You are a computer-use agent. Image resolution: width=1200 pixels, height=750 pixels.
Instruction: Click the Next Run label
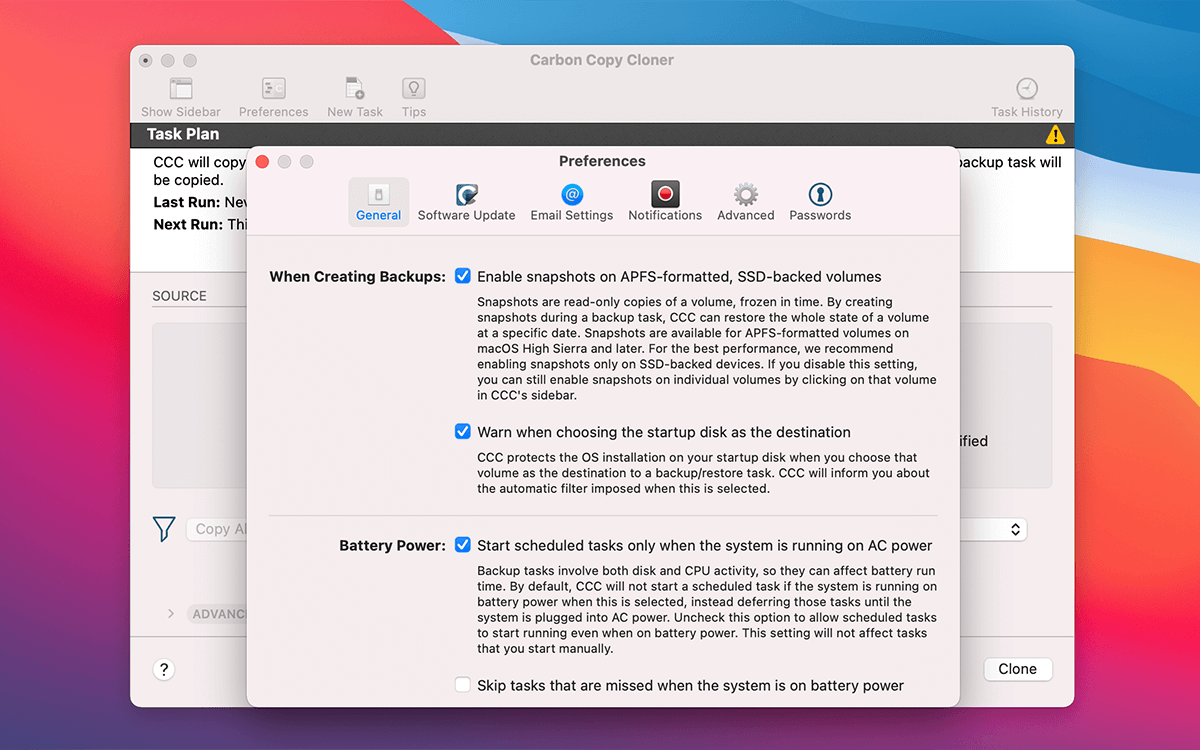click(x=189, y=224)
